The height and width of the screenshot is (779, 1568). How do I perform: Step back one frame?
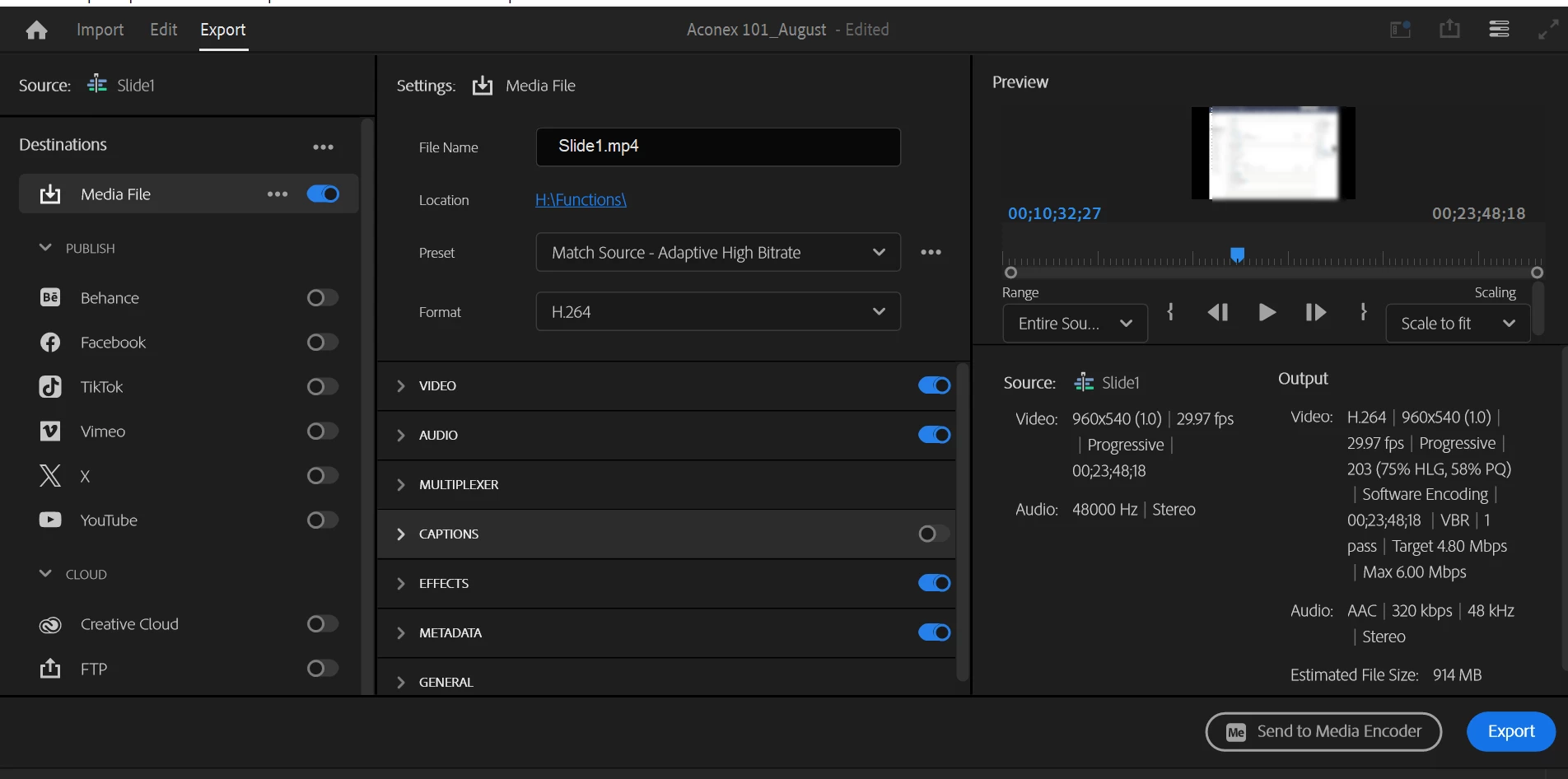(1218, 312)
